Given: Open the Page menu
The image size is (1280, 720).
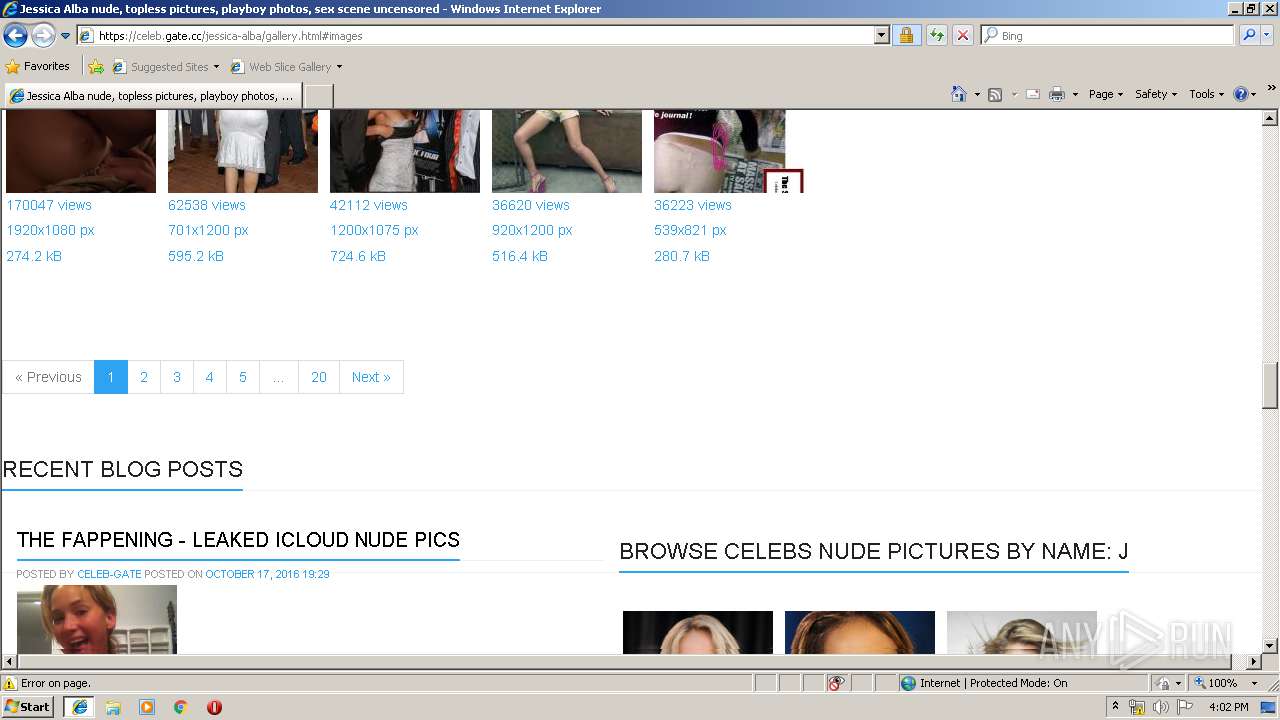Looking at the screenshot, I should [x=1106, y=94].
